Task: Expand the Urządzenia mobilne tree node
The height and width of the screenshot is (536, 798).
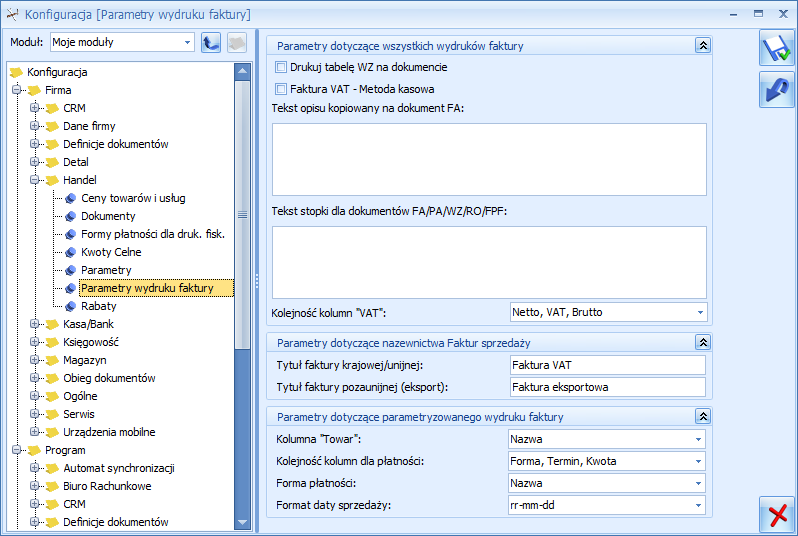Action: click(x=35, y=432)
